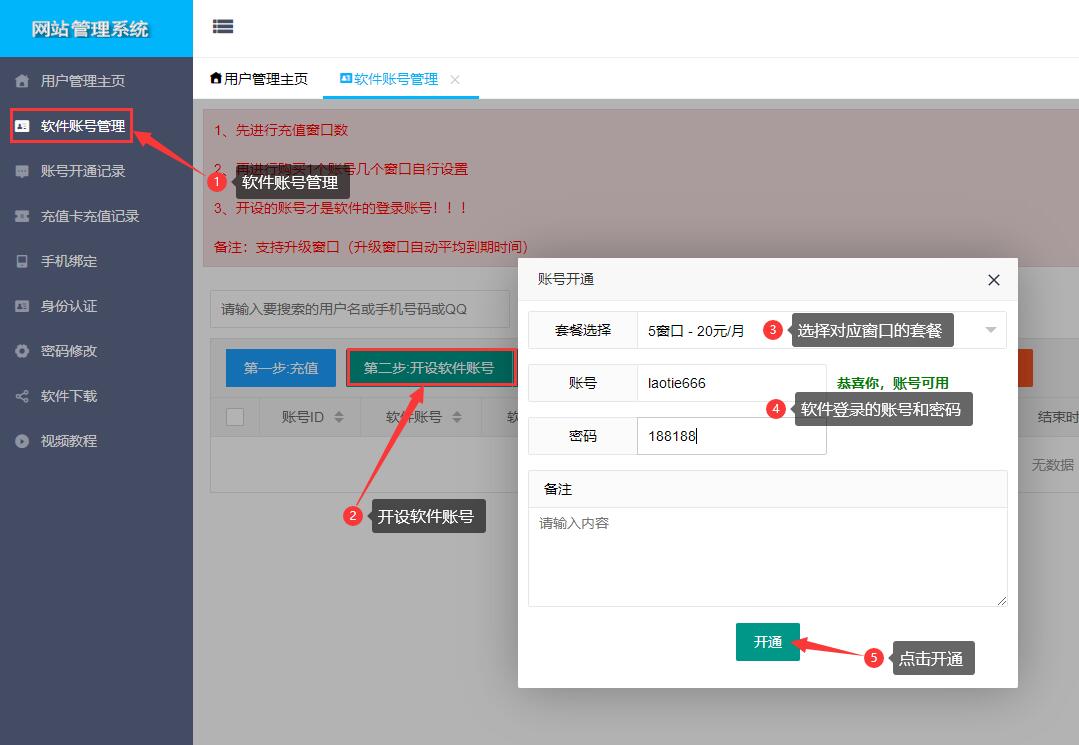The width and height of the screenshot is (1079, 745).
Task: Click the play icon beside 视频教程
Action: coord(22,441)
